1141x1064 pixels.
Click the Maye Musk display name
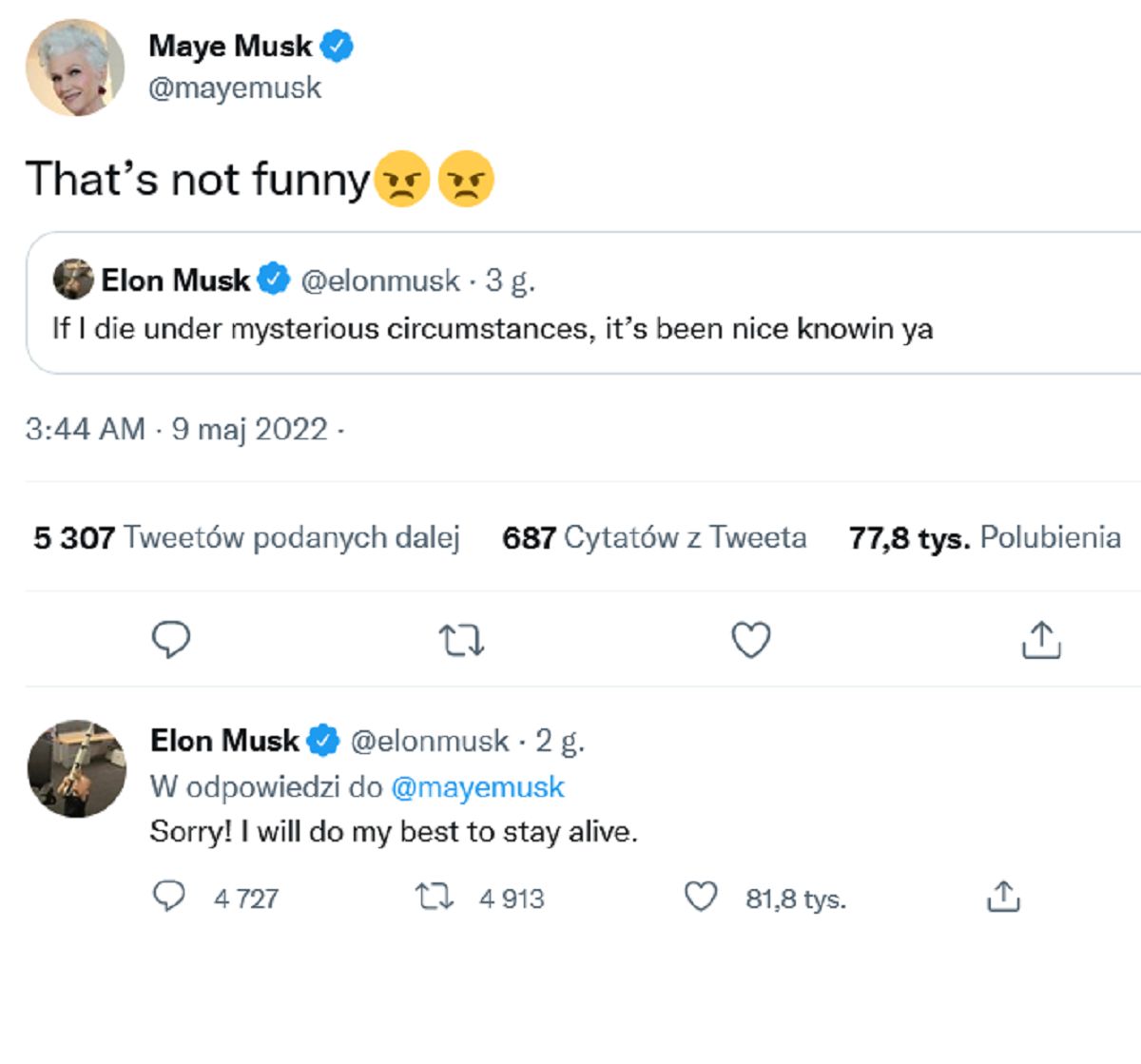click(230, 46)
